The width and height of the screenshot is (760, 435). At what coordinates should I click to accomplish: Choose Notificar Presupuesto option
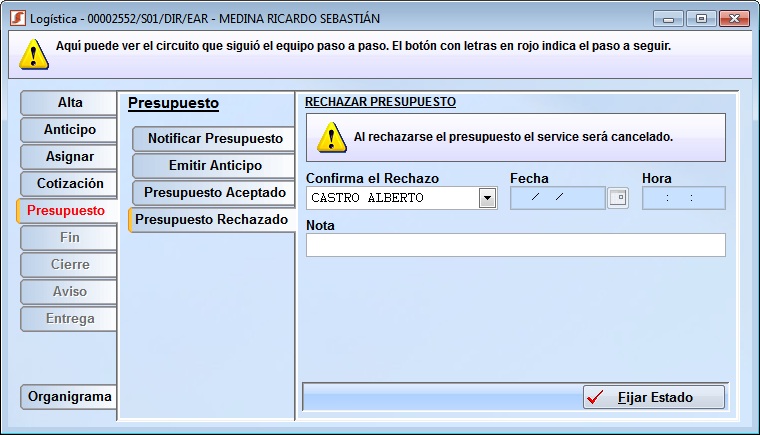[215, 139]
